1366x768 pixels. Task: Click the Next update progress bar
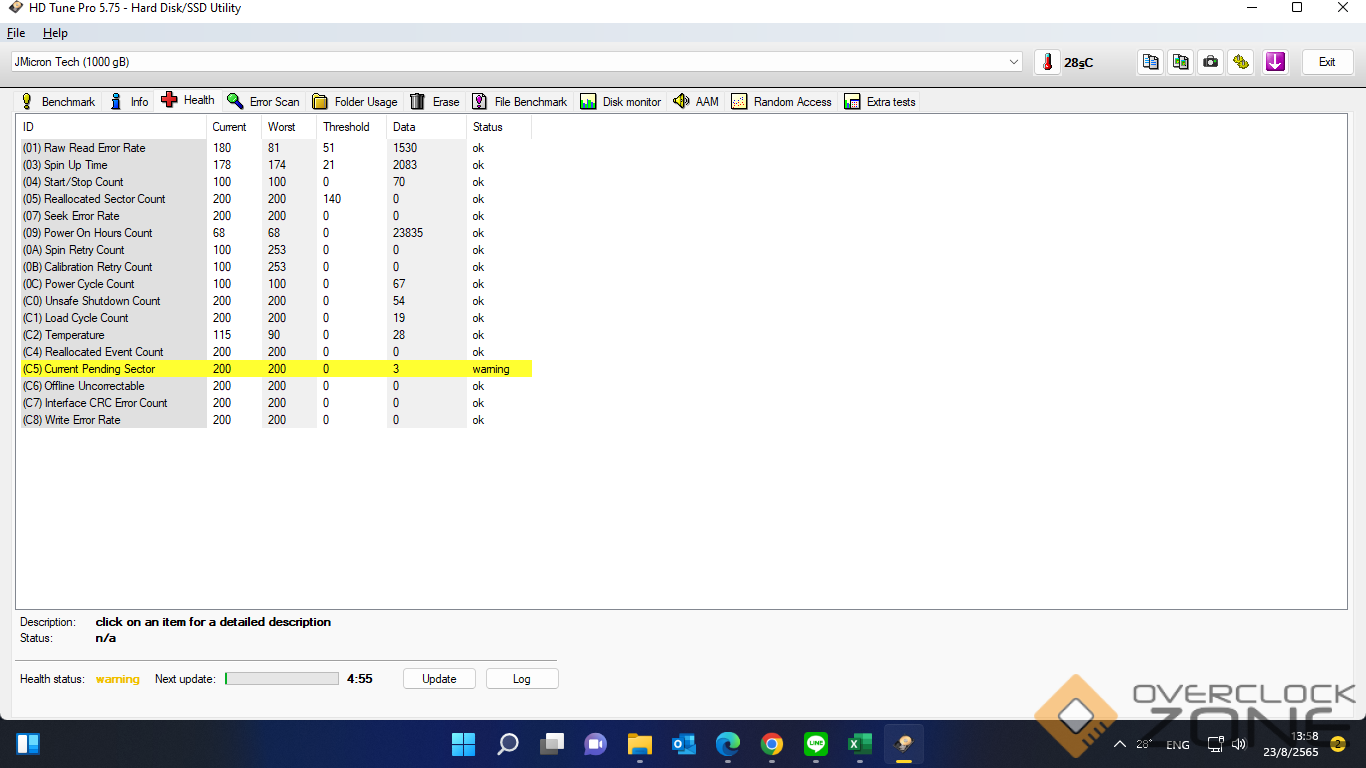point(282,679)
